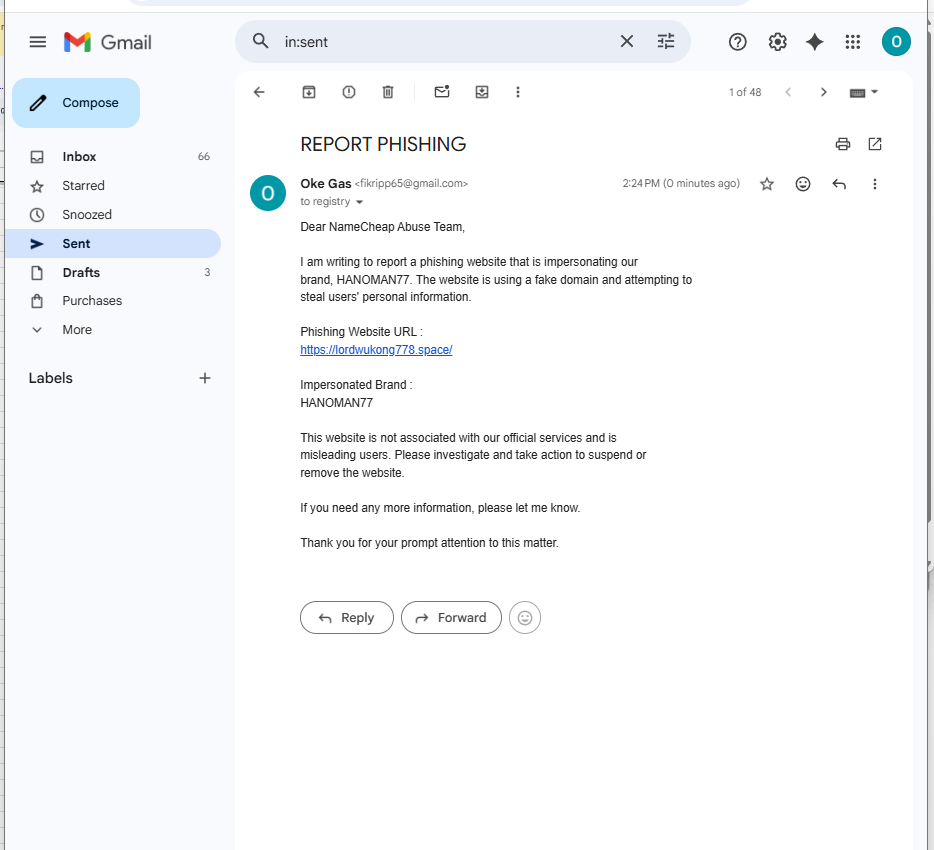The height and width of the screenshot is (850, 934).
Task: Reply using the header arrow icon
Action: click(x=839, y=183)
